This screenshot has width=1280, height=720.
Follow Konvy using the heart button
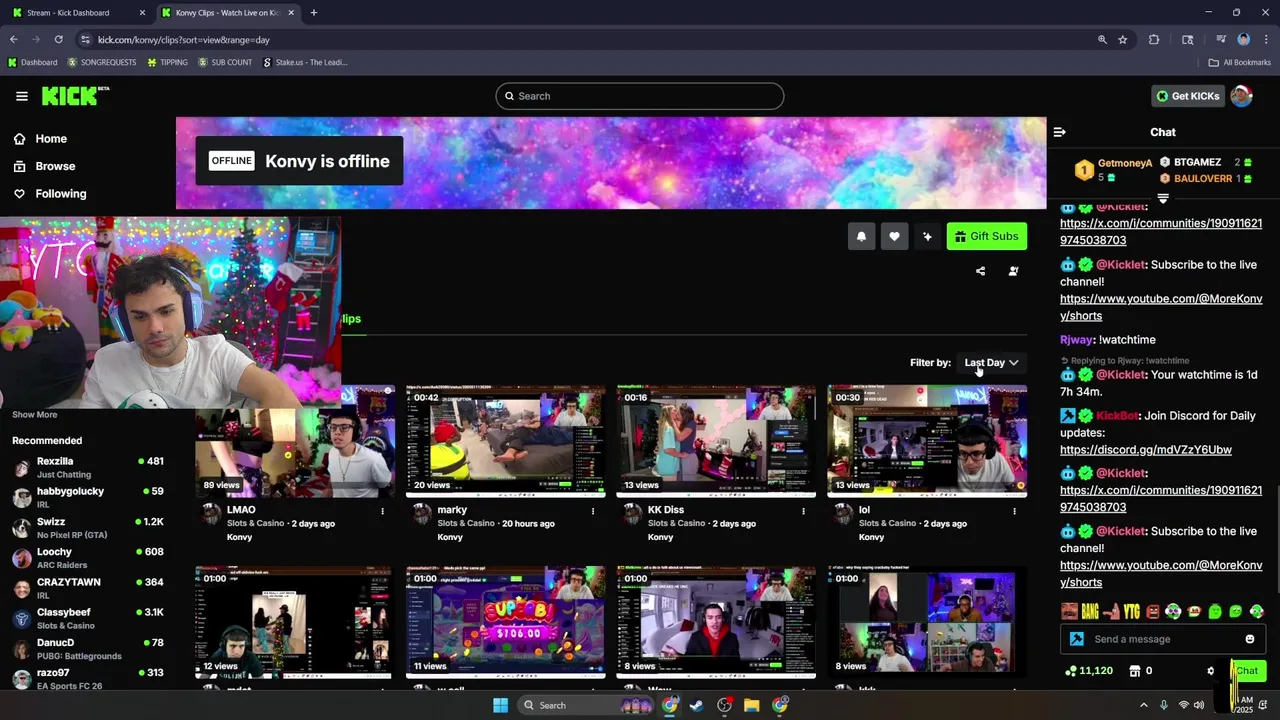point(894,236)
